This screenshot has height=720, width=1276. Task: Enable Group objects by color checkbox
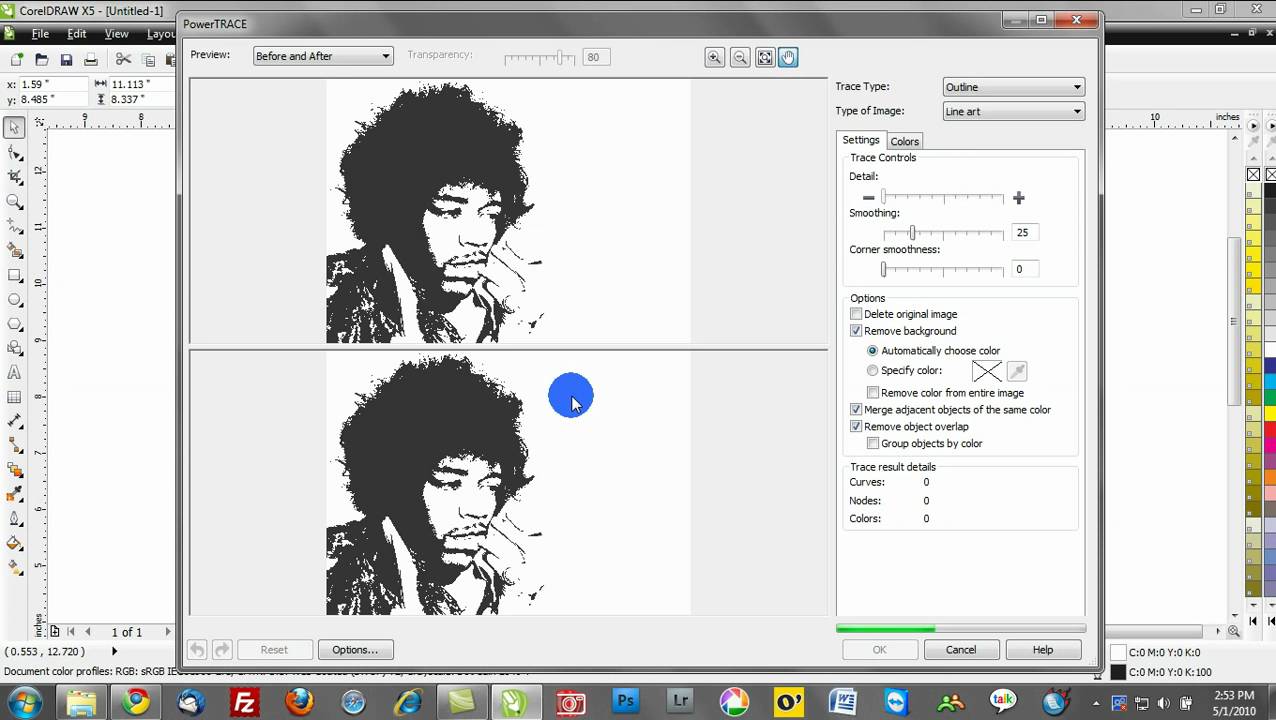pos(873,444)
